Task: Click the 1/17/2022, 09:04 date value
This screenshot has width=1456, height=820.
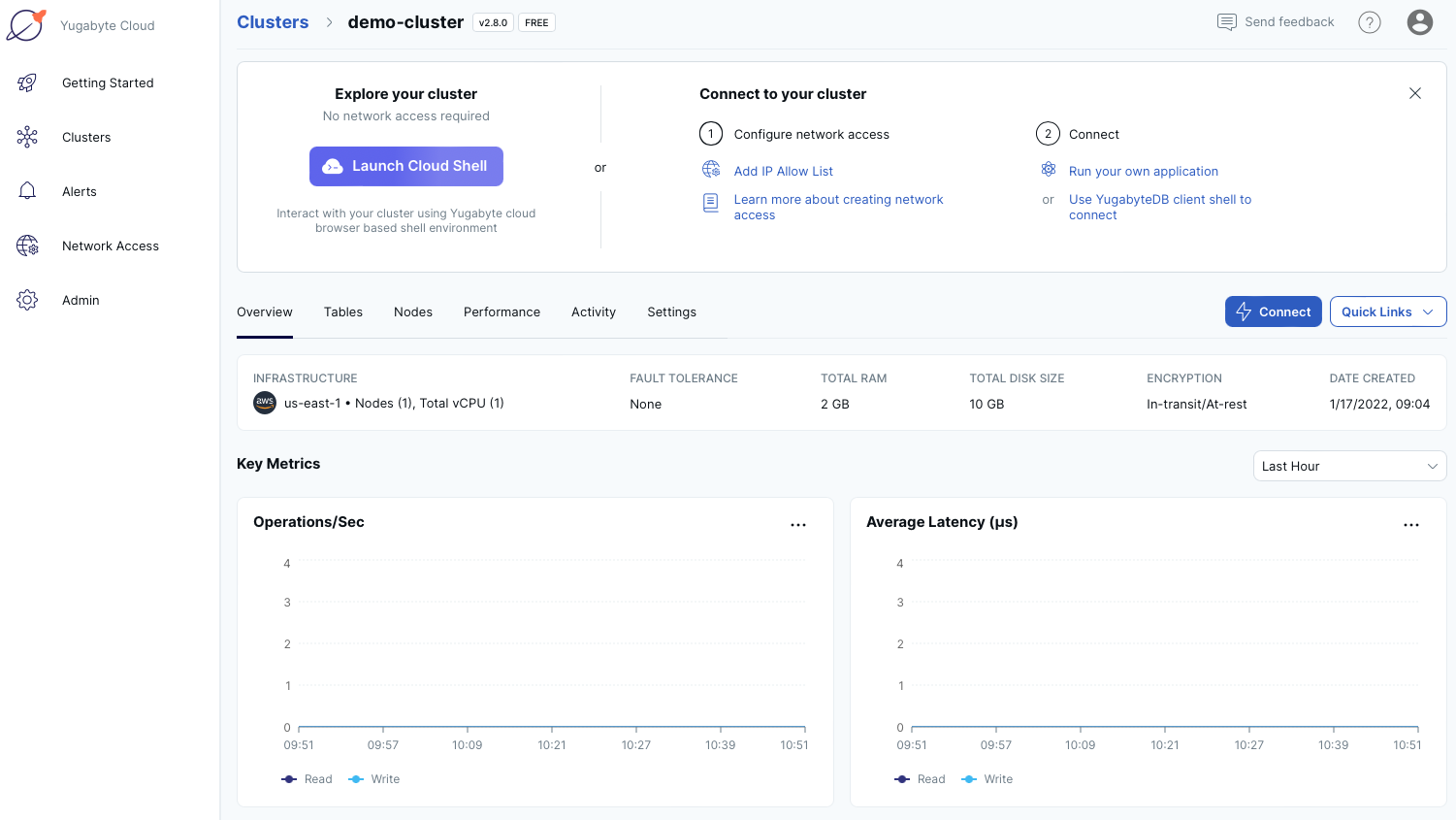Action: click(x=1379, y=404)
